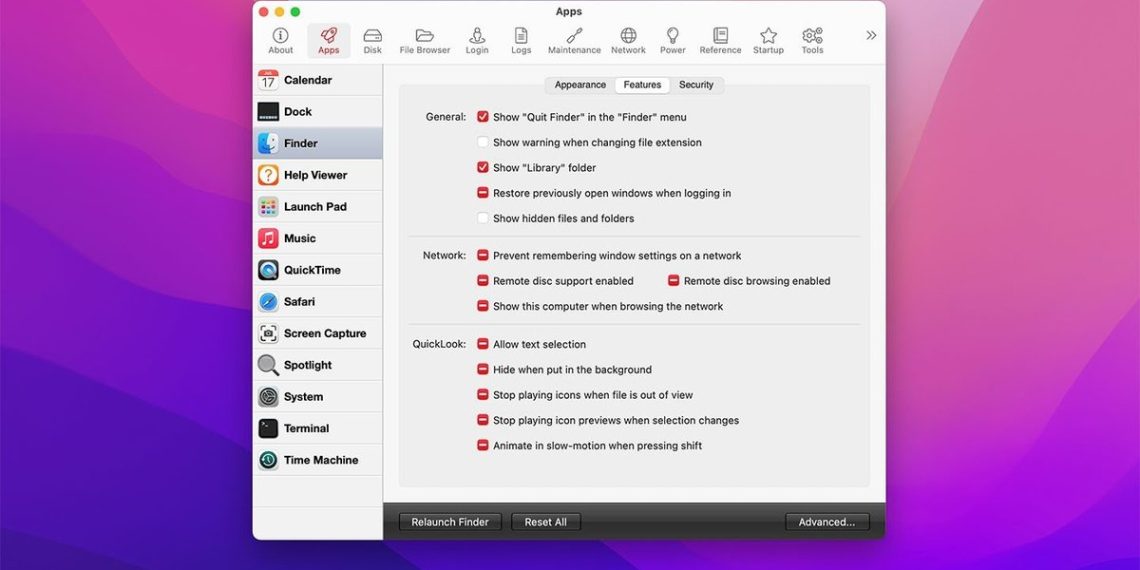
Task: Open the Network globe icon
Action: coord(628,40)
